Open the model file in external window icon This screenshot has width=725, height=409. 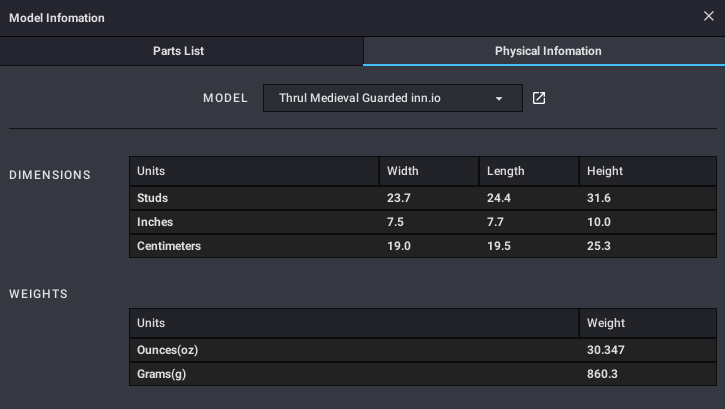pos(539,99)
